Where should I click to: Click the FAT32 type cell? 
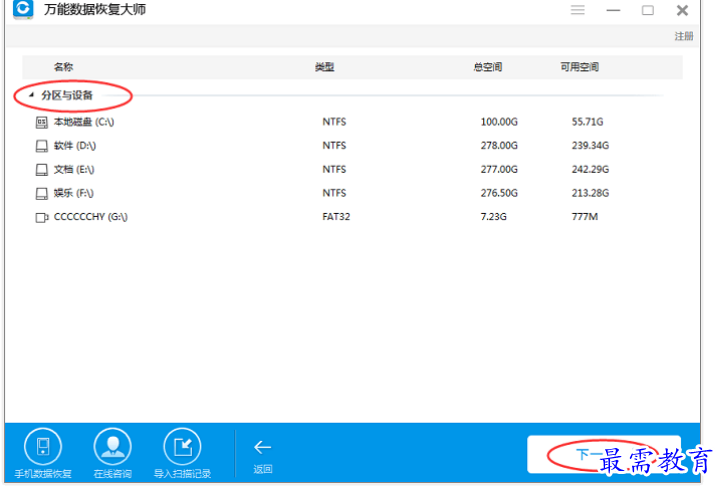point(336,217)
